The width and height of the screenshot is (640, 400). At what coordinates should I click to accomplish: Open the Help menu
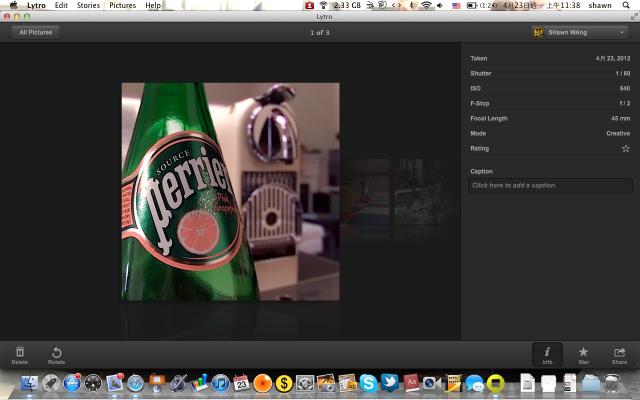pyautogui.click(x=153, y=5)
